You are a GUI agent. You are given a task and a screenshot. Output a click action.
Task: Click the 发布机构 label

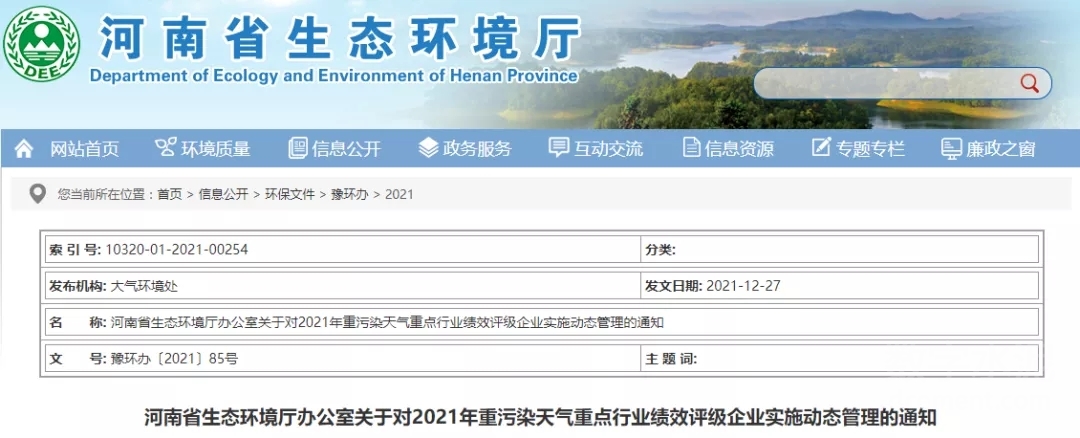77,286
